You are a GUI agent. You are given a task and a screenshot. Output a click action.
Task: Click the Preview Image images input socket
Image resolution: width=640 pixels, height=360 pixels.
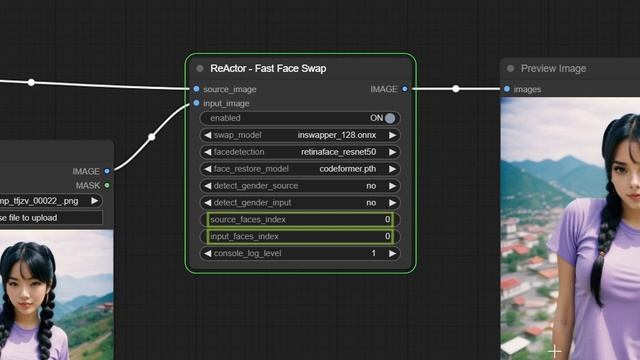tap(507, 89)
